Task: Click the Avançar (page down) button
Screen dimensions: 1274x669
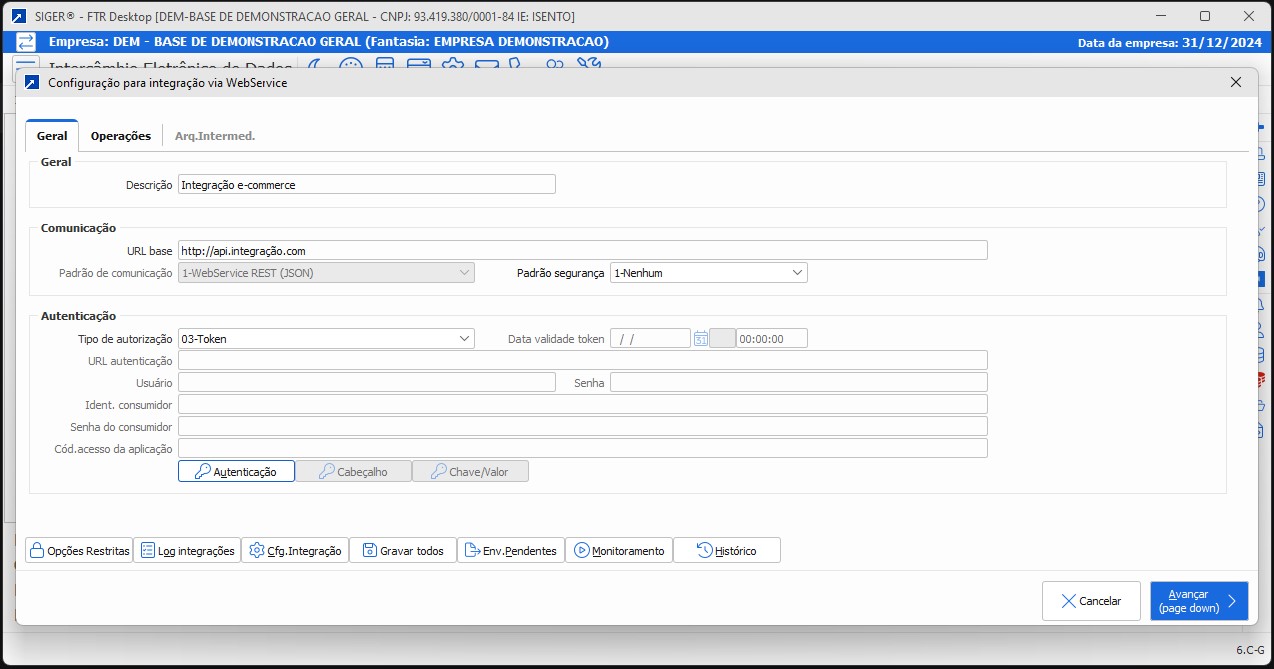Action: [x=1198, y=601]
